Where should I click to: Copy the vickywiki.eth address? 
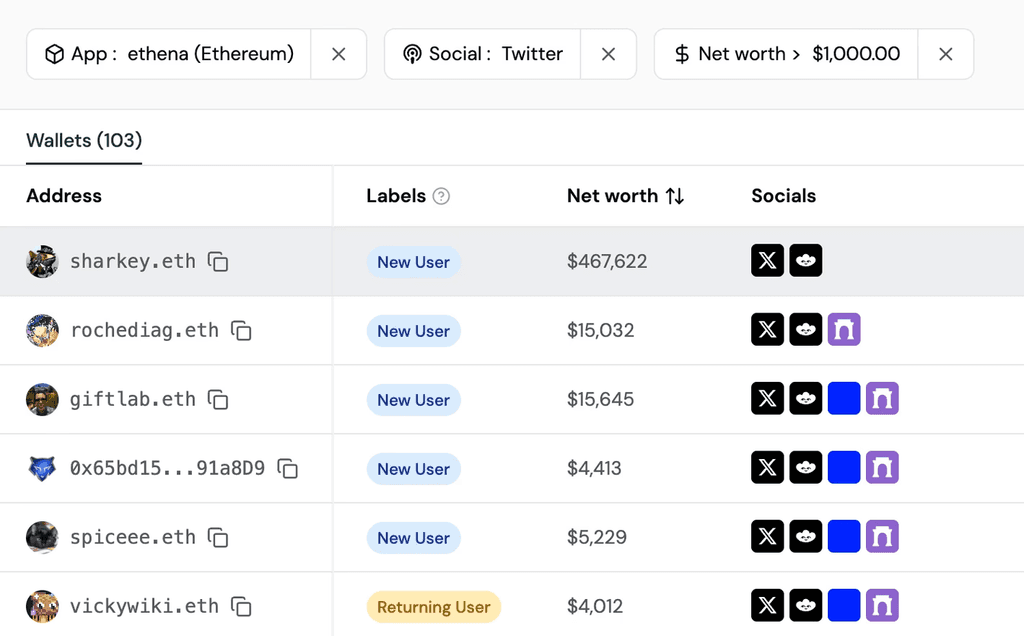(241, 606)
